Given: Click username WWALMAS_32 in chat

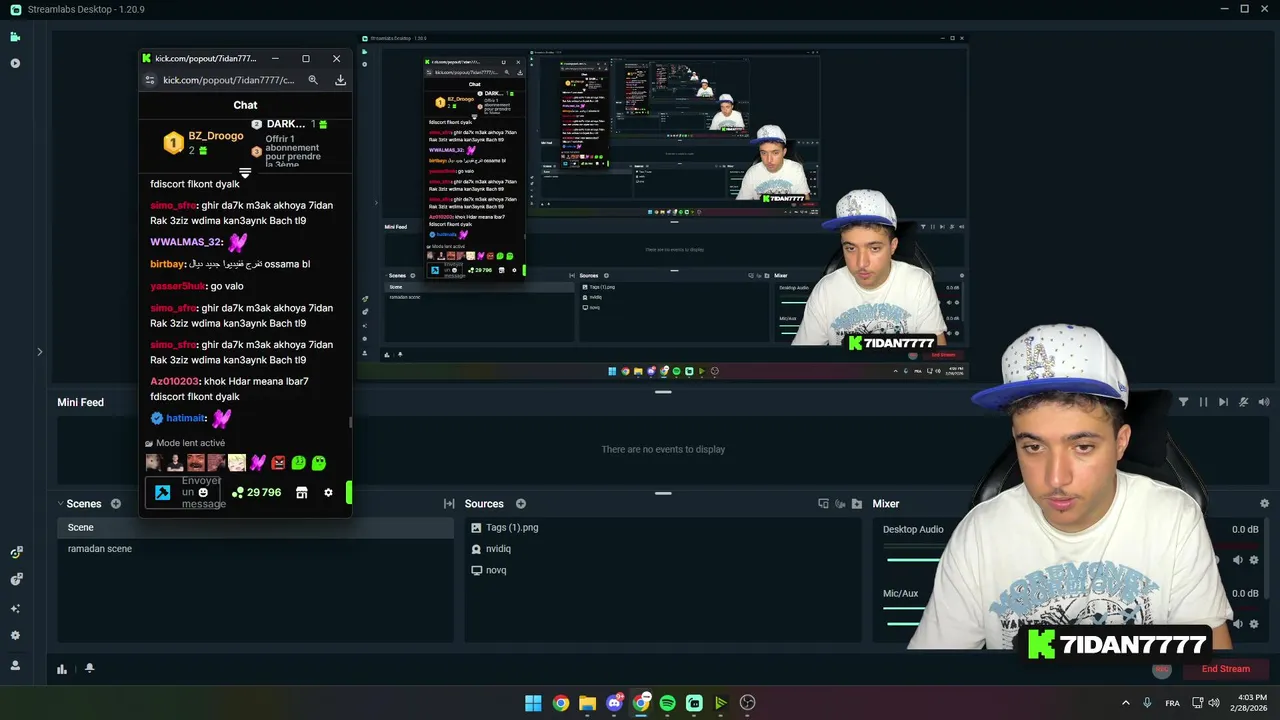Looking at the screenshot, I should pos(185,242).
